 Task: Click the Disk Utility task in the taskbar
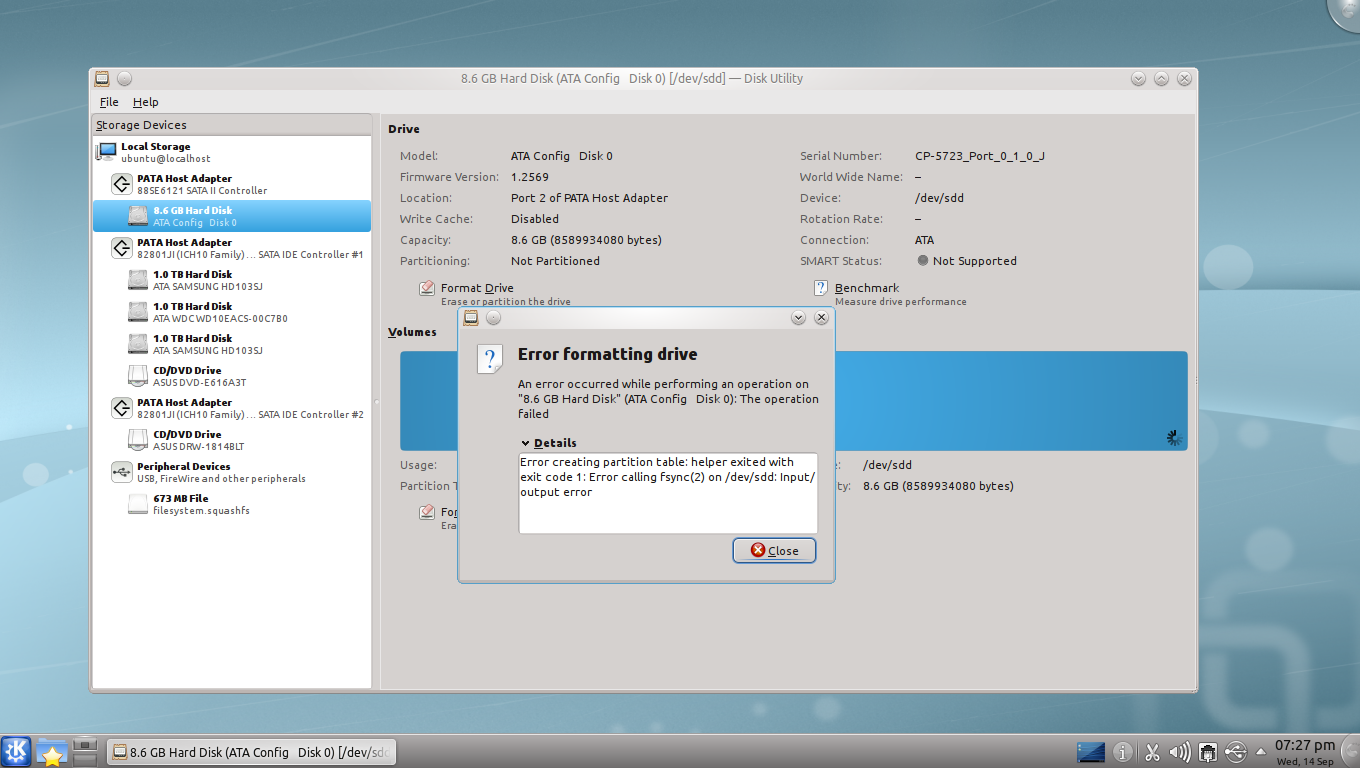click(x=251, y=752)
